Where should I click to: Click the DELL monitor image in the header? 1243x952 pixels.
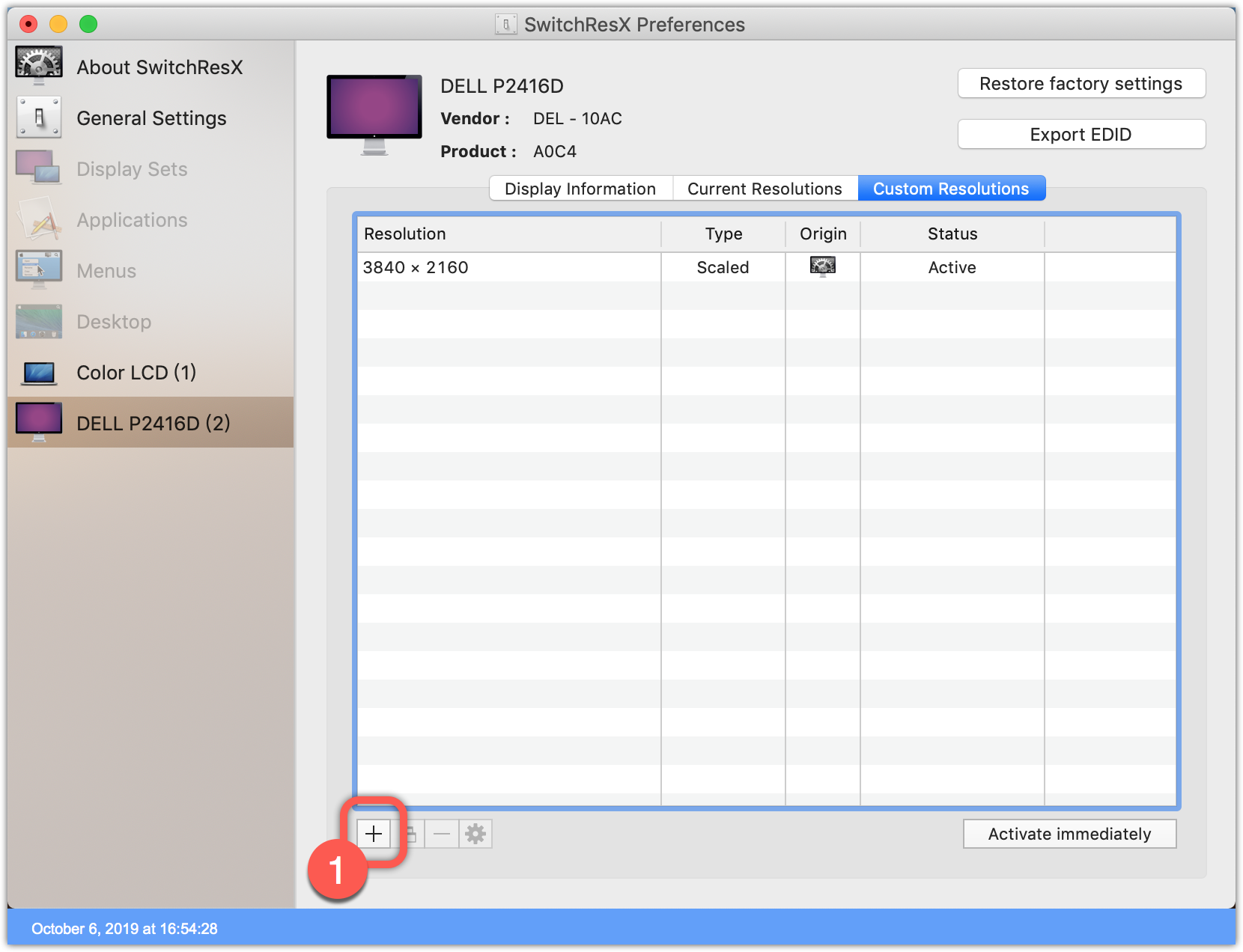374,115
